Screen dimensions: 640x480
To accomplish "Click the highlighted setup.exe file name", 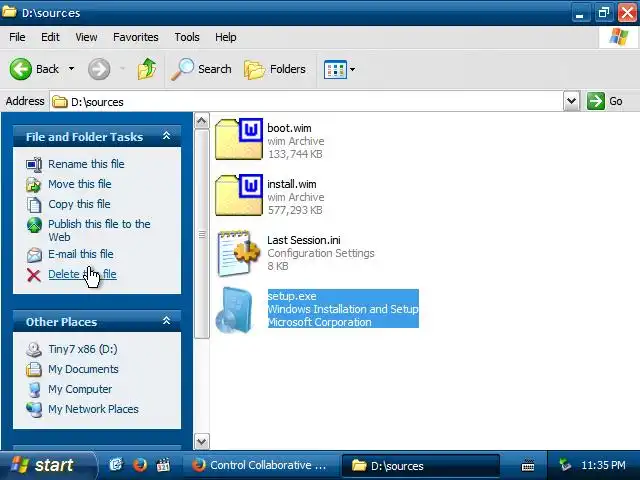I will [x=292, y=296].
